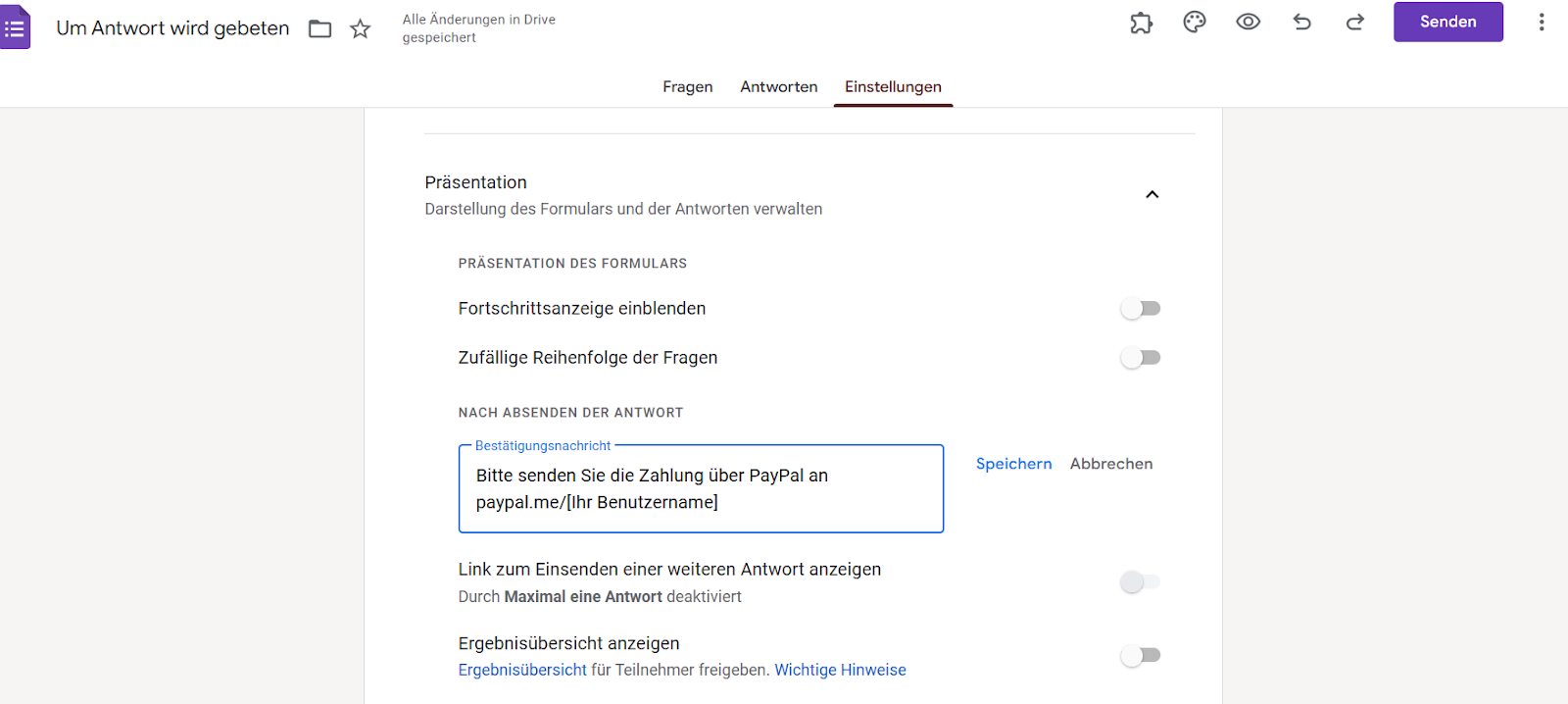Click into the Bestätigungsnachricht text field
This screenshot has width=1568, height=704.
tap(701, 488)
